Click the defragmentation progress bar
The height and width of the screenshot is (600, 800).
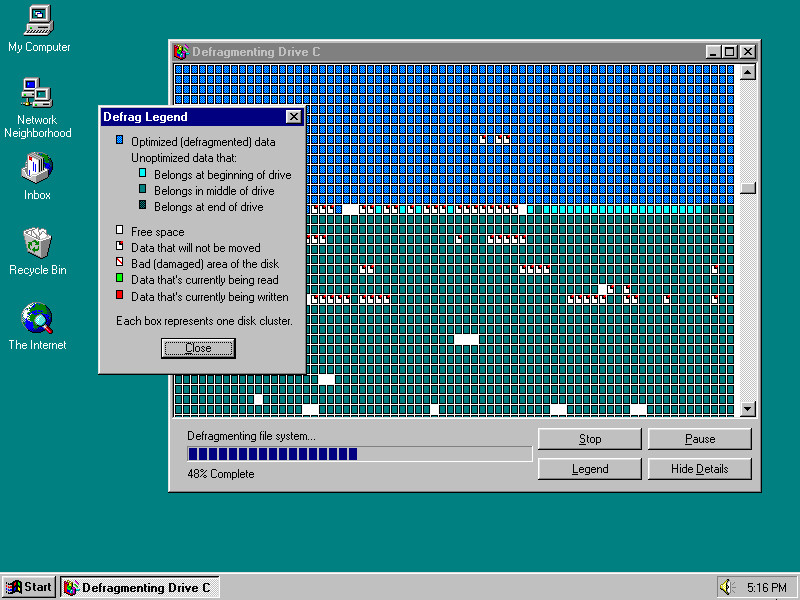(x=360, y=454)
